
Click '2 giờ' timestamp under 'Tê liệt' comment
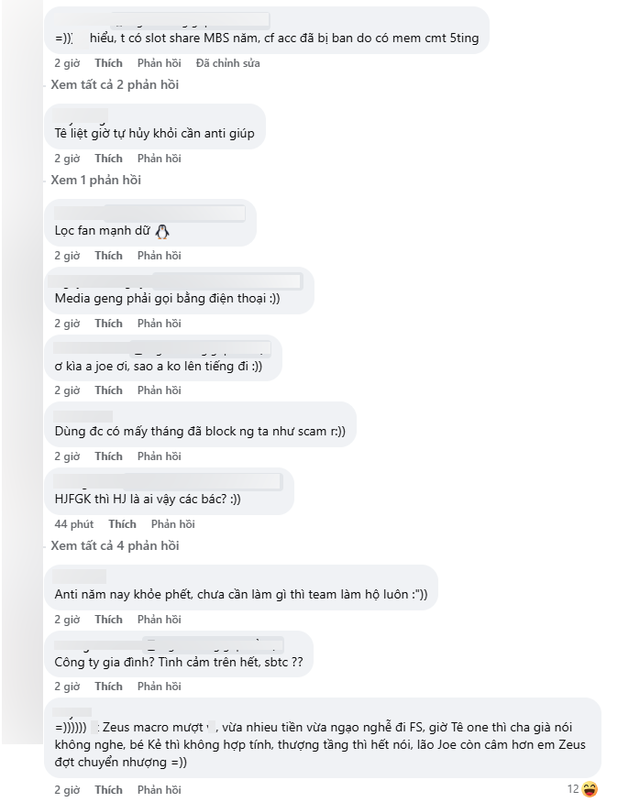(x=67, y=159)
